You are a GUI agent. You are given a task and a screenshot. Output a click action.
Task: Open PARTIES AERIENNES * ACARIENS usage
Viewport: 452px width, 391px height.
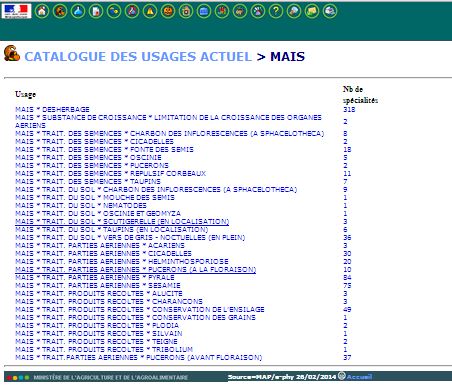point(100,245)
